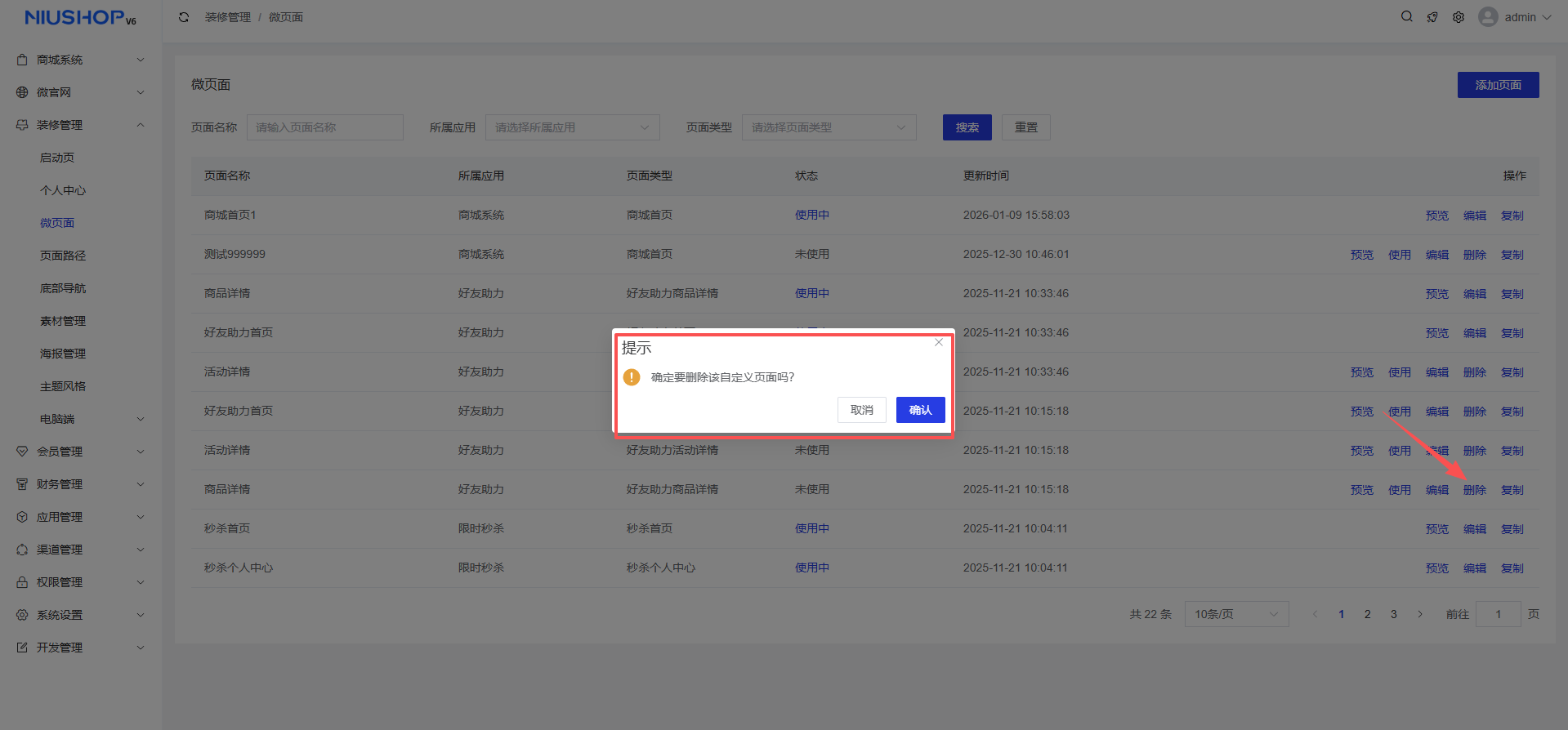Screen dimensions: 1568x730
Task: Cancel the delete dialog via 取消
Action: tap(861, 410)
